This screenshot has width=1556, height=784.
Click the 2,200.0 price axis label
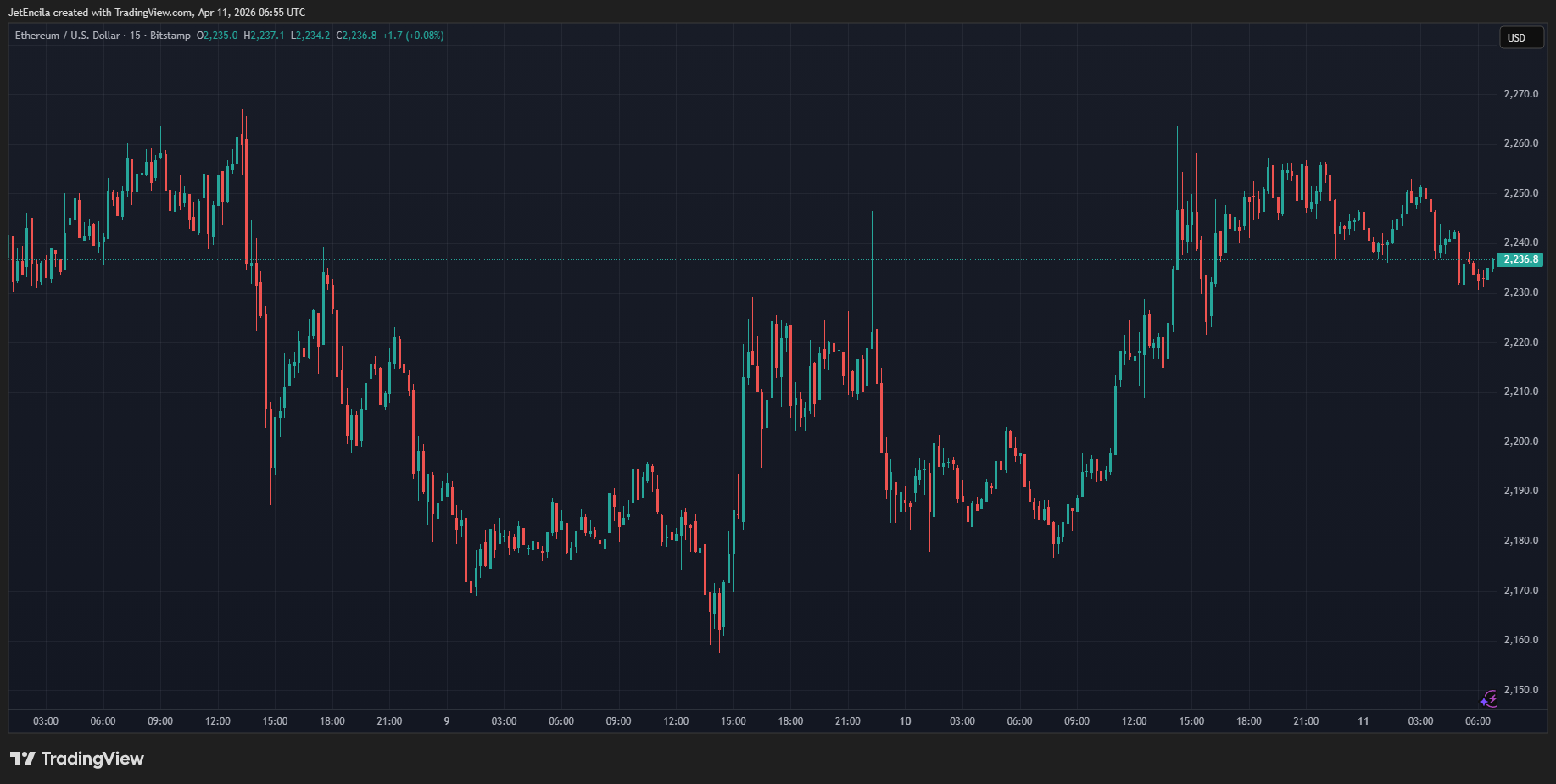click(x=1520, y=442)
